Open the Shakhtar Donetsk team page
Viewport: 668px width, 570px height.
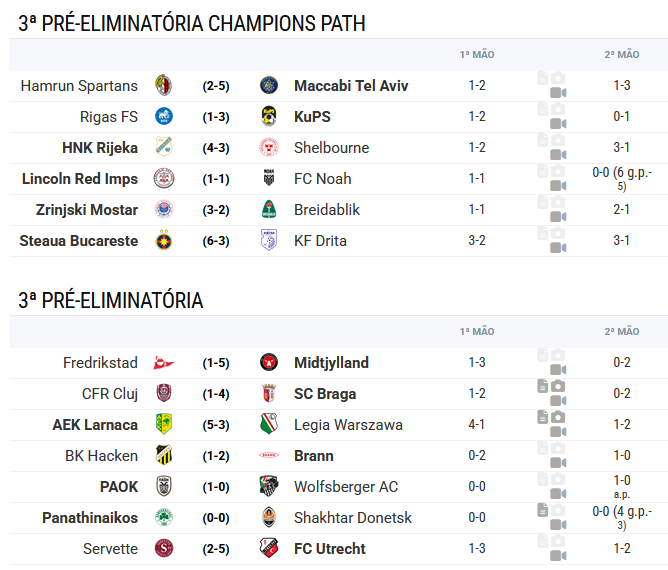353,518
